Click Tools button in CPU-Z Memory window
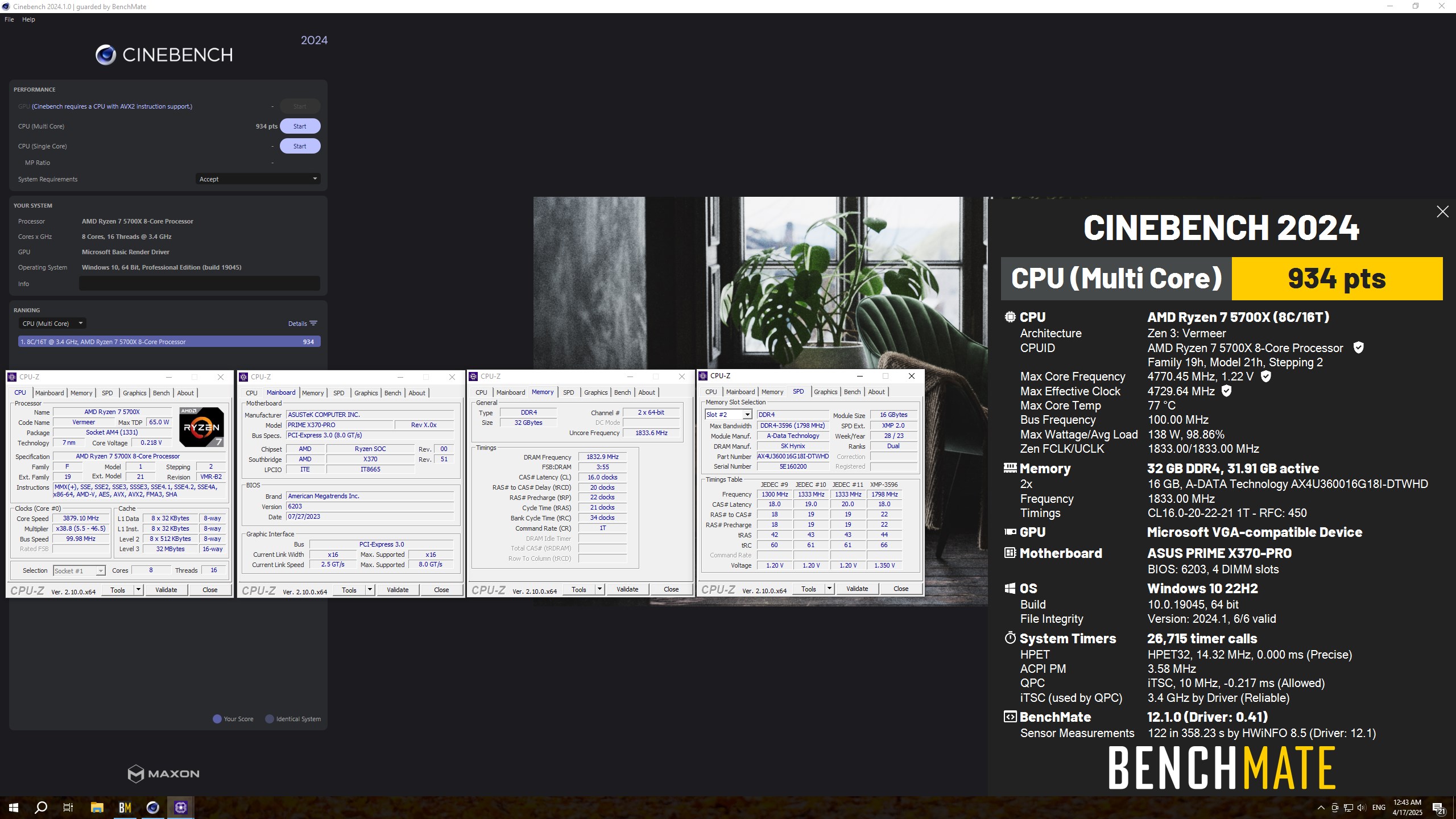Viewport: 1456px width, 819px height. point(579,589)
